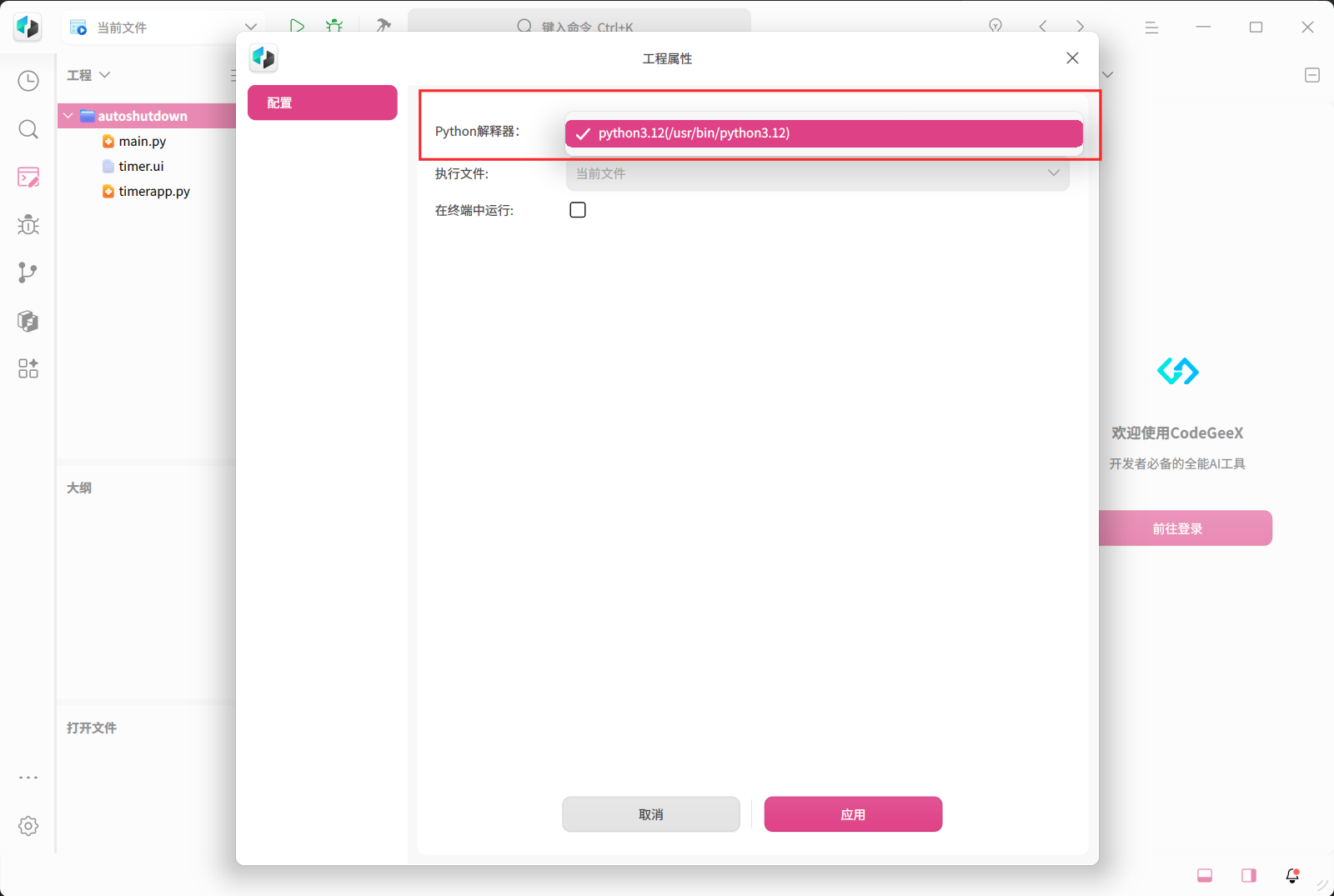Select the python3.12 interpreter option
This screenshot has height=896, width=1334.
pyautogui.click(x=824, y=133)
